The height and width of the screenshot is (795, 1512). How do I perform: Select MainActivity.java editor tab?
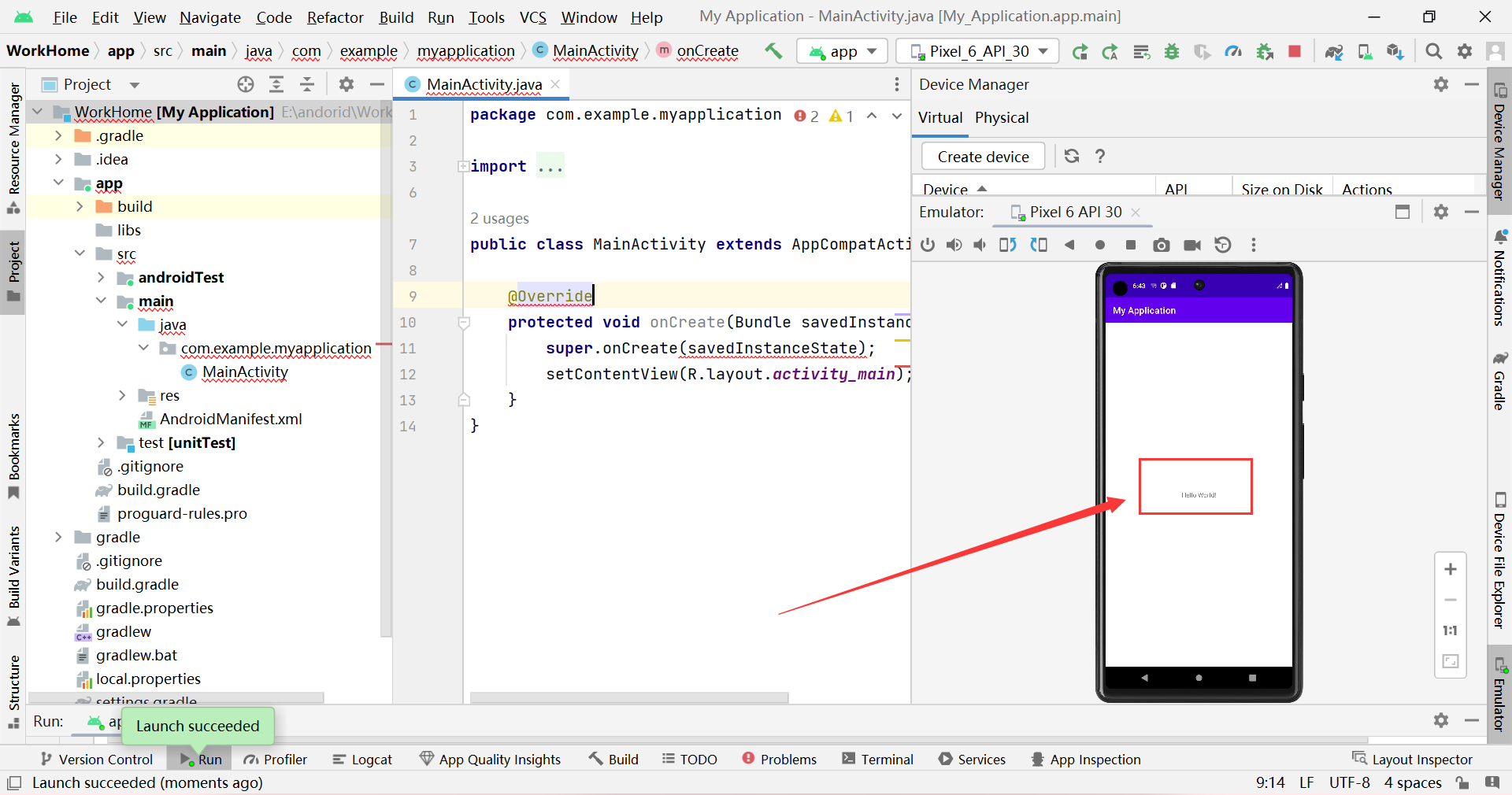[484, 84]
